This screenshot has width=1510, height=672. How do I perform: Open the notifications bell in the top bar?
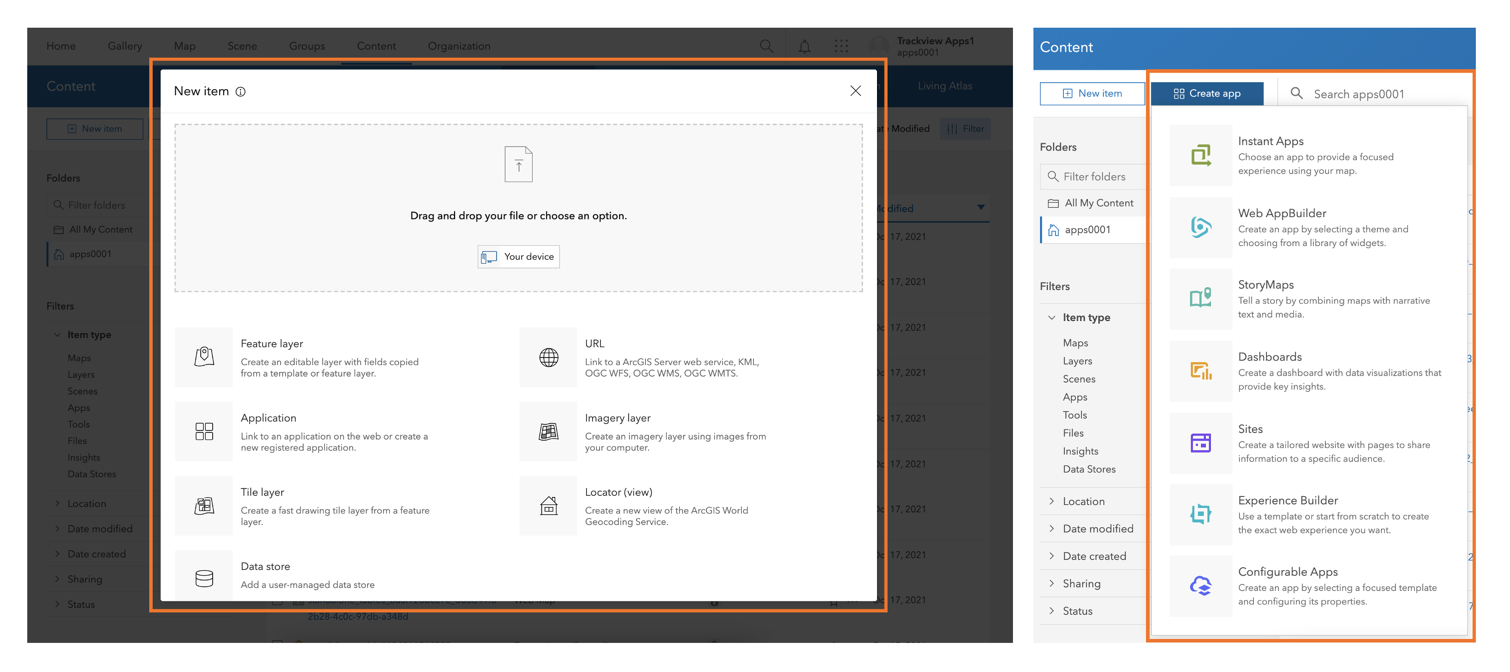tap(804, 45)
